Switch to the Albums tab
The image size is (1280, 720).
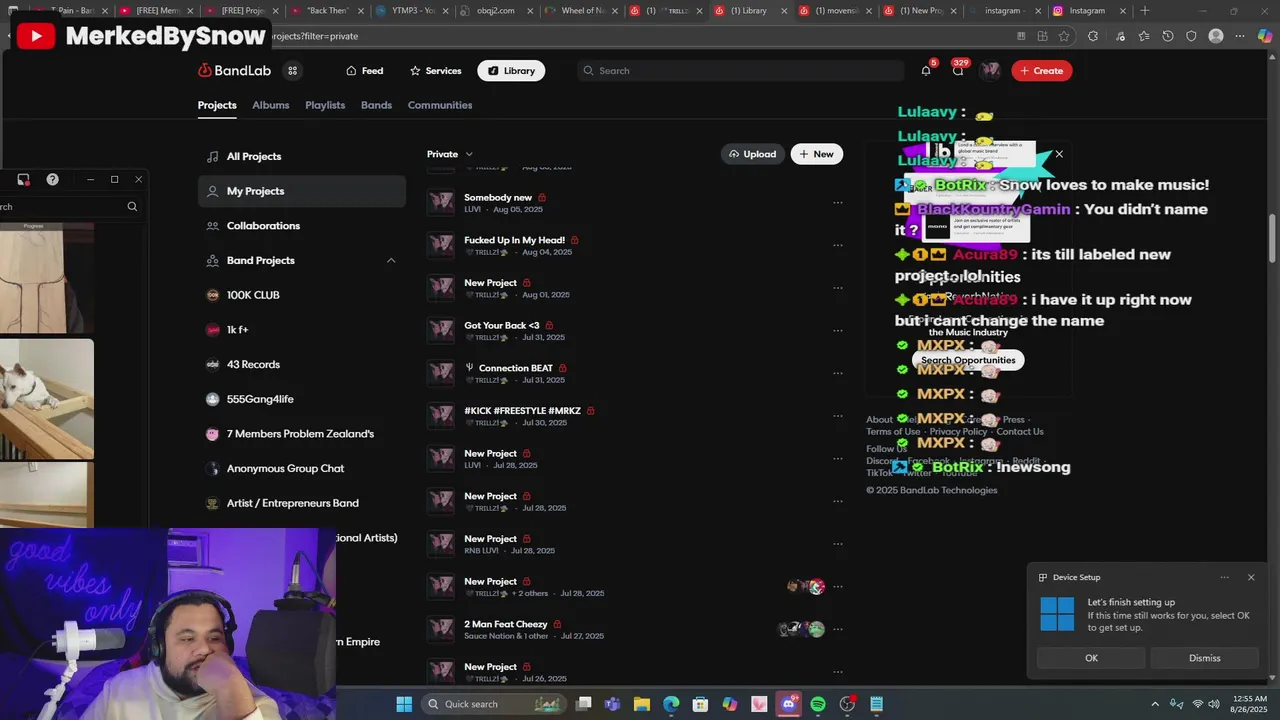(x=270, y=105)
